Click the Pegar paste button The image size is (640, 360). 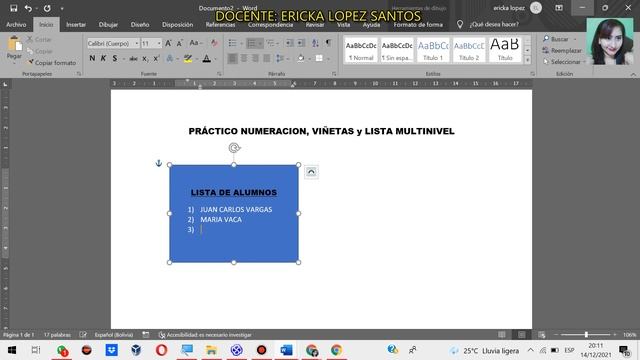tap(14, 49)
